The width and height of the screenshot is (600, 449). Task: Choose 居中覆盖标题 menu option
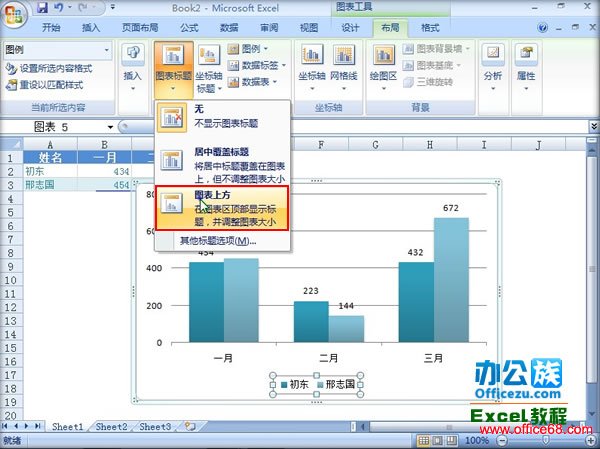tap(223, 165)
